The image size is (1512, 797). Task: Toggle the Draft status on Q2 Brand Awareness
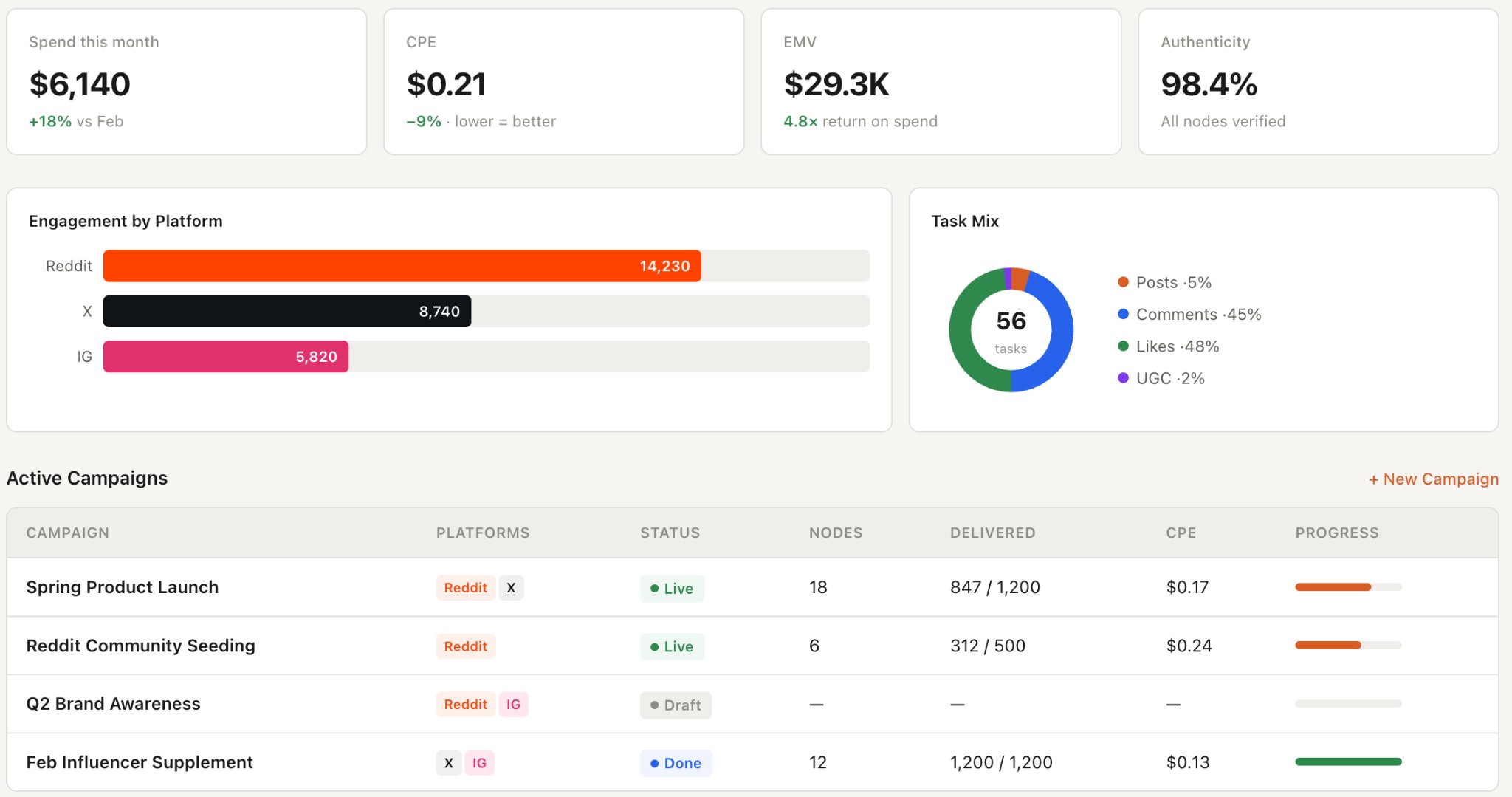pos(675,705)
